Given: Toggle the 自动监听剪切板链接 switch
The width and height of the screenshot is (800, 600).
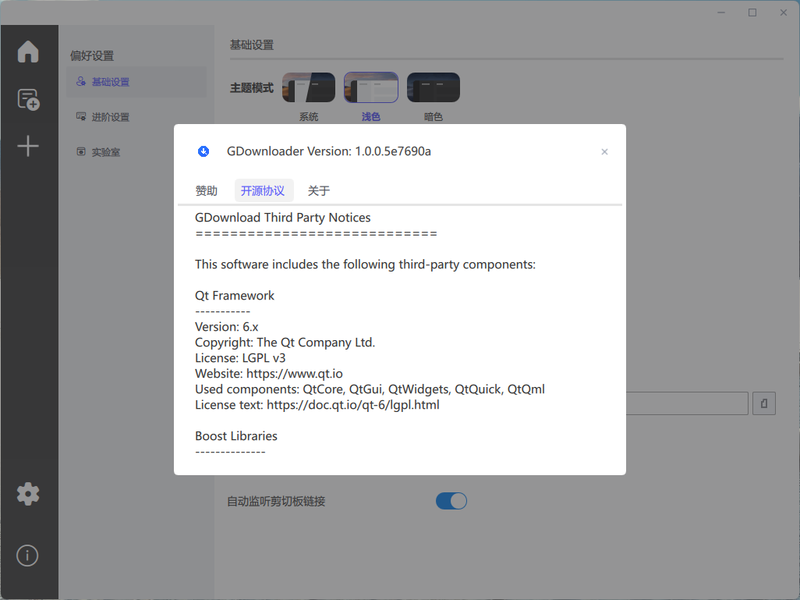Looking at the screenshot, I should (x=451, y=501).
